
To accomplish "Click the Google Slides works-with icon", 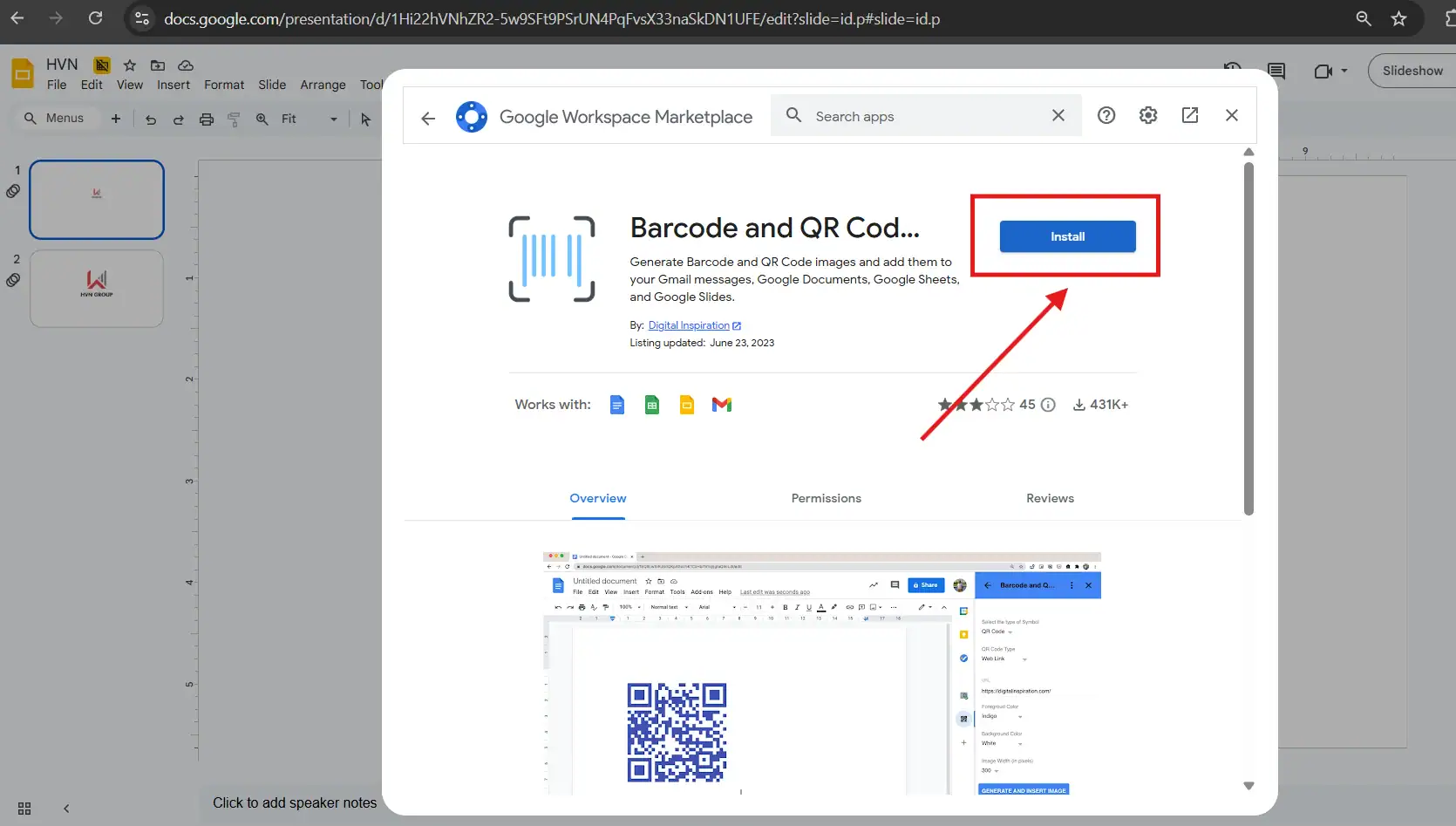I will [687, 405].
